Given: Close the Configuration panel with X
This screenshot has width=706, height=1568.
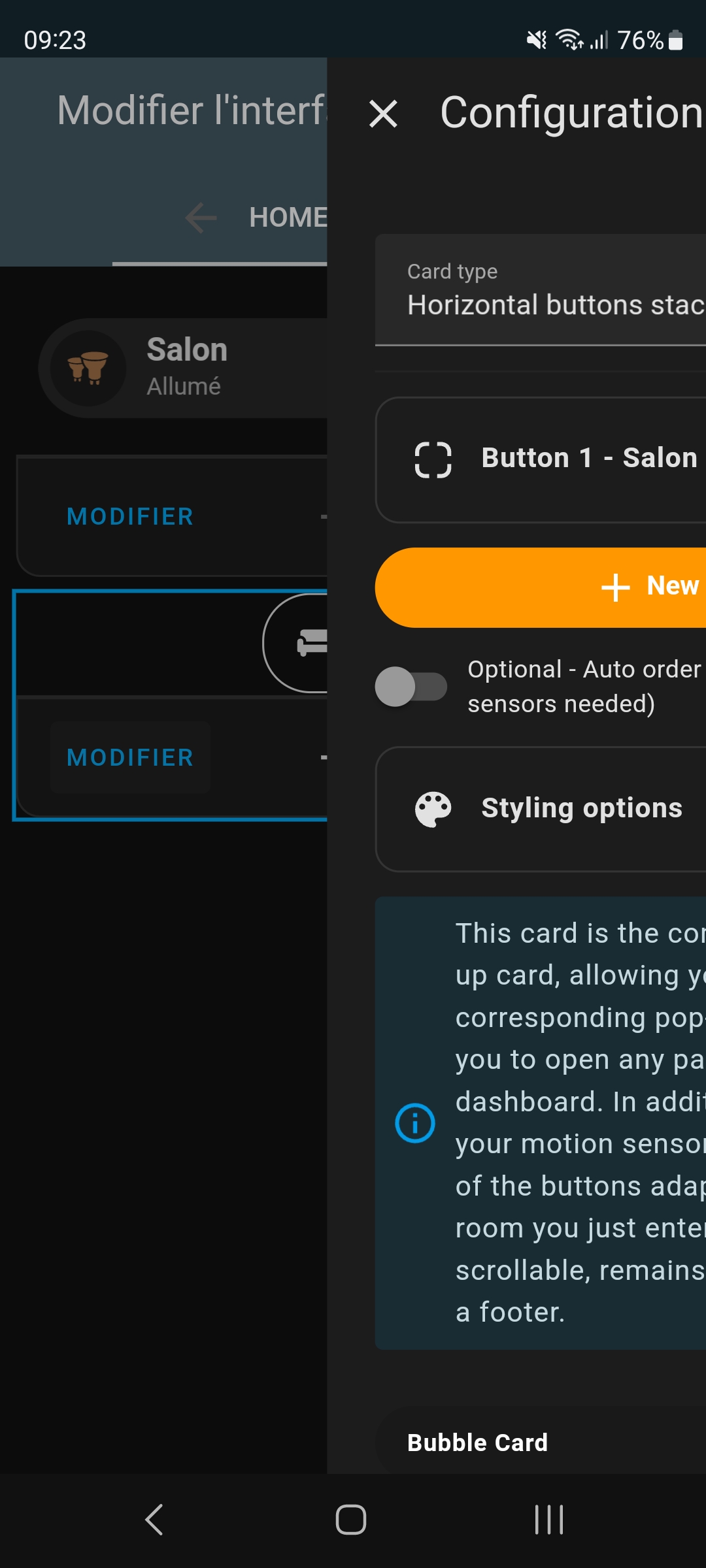Looking at the screenshot, I should tap(383, 114).
